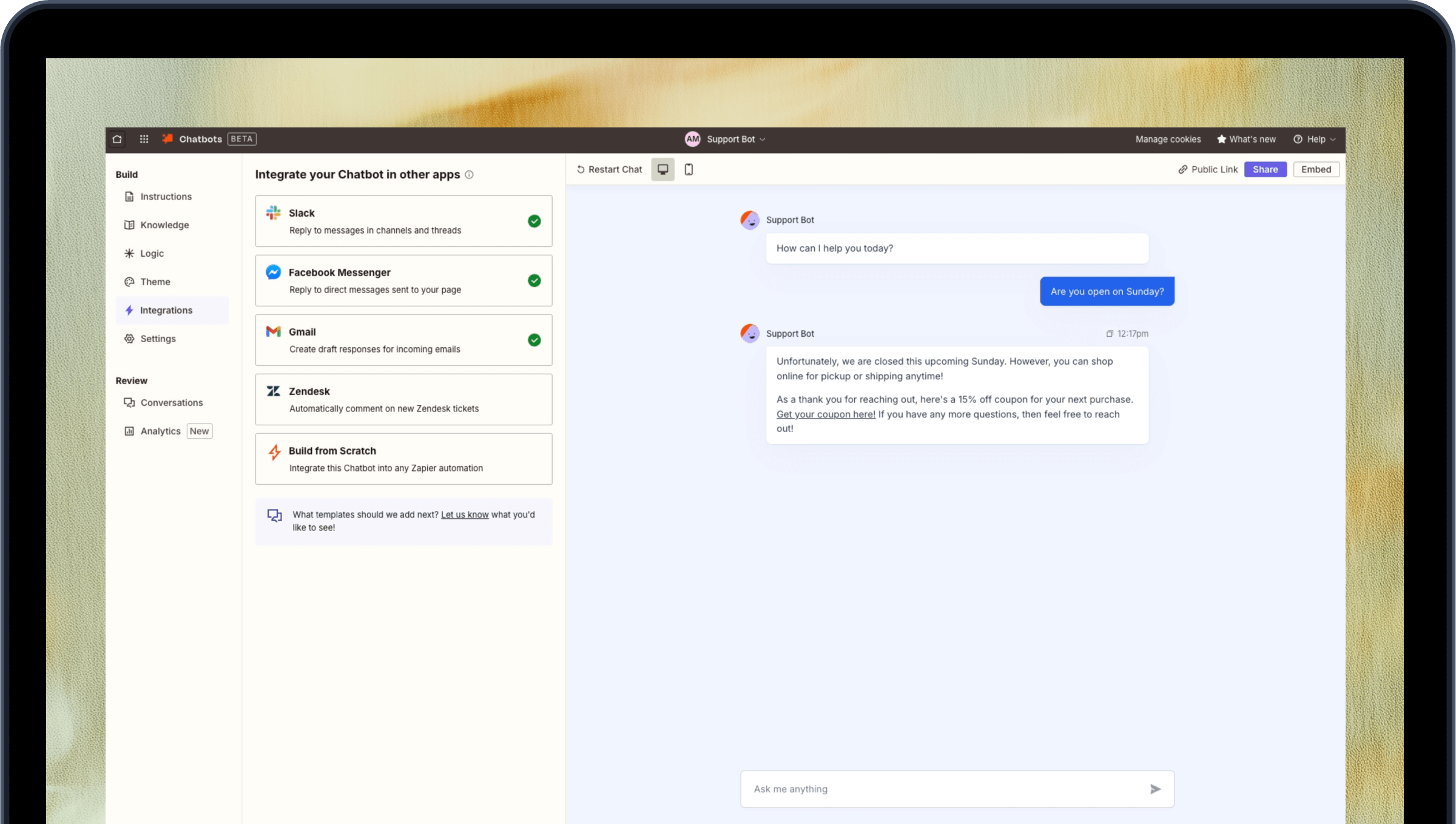Click the Public Link chain icon

coord(1183,169)
